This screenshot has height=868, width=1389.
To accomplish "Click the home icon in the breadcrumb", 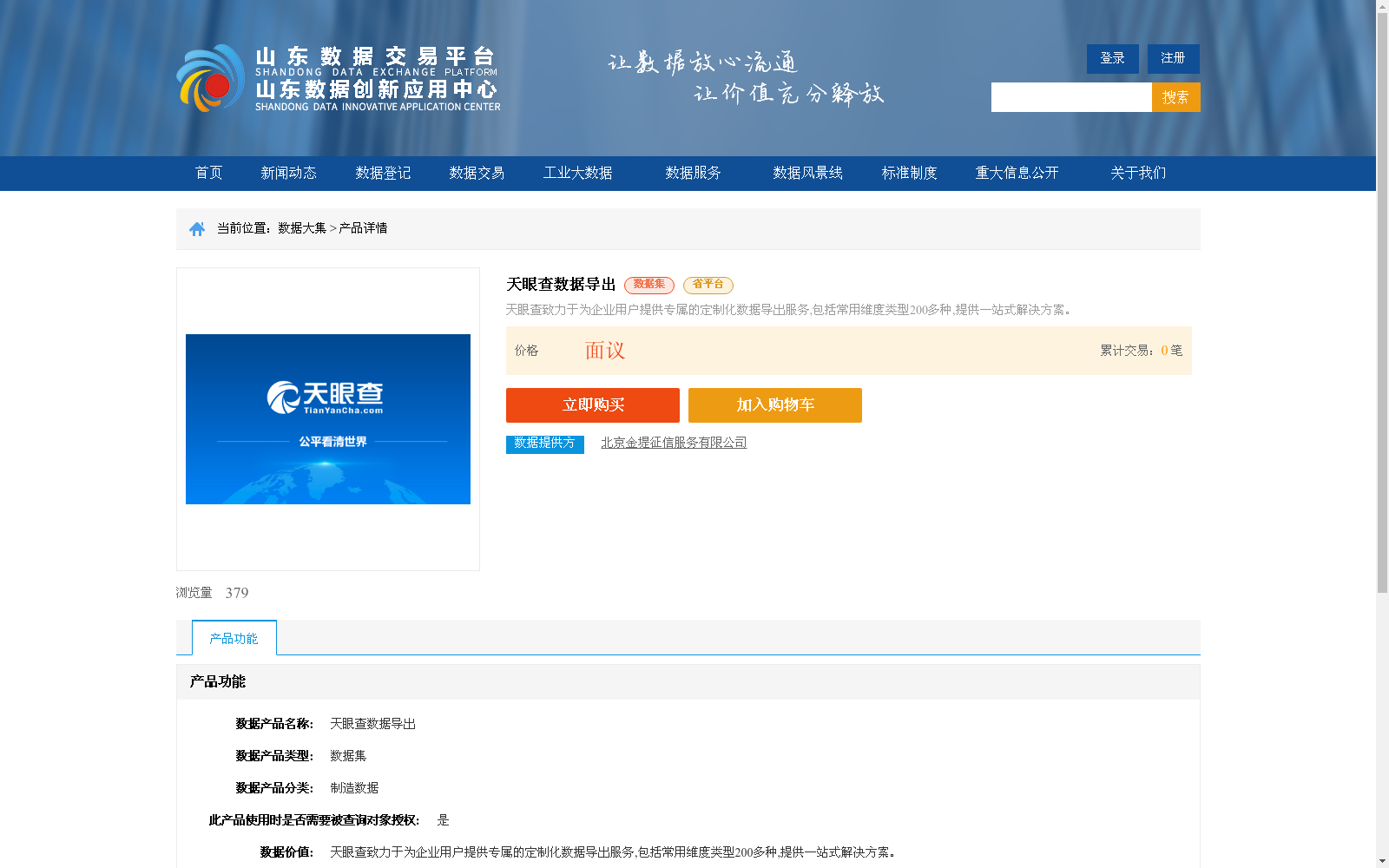I will (196, 228).
